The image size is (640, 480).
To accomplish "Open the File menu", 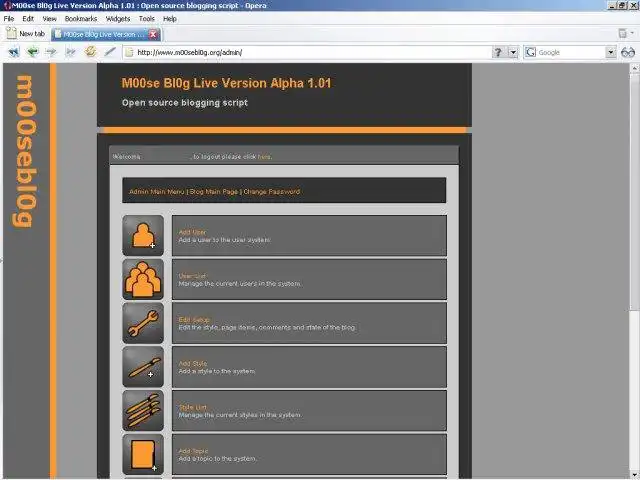I will click(x=9, y=19).
